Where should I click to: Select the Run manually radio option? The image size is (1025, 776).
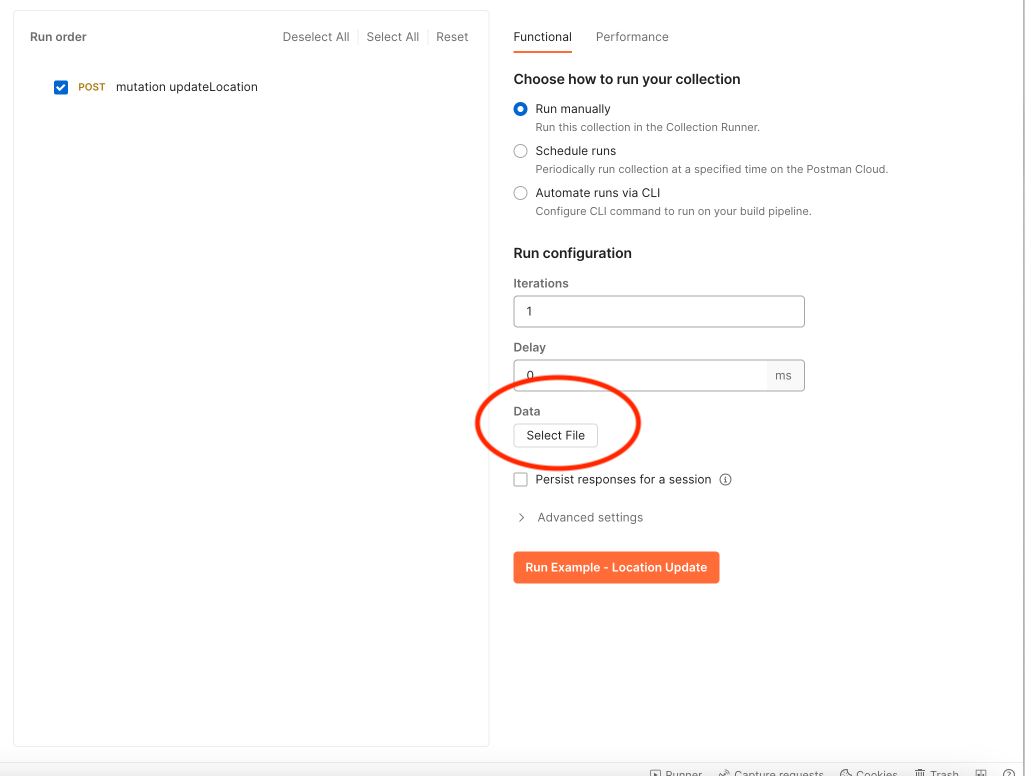tap(520, 109)
